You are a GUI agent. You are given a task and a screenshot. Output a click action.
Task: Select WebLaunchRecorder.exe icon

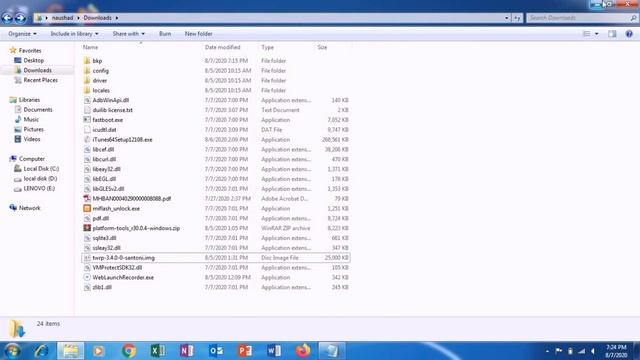point(87,277)
